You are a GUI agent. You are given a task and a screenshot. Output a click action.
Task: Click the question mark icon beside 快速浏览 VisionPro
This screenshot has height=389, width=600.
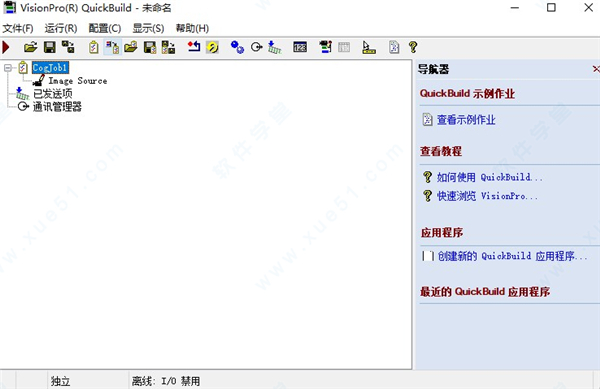point(427,196)
